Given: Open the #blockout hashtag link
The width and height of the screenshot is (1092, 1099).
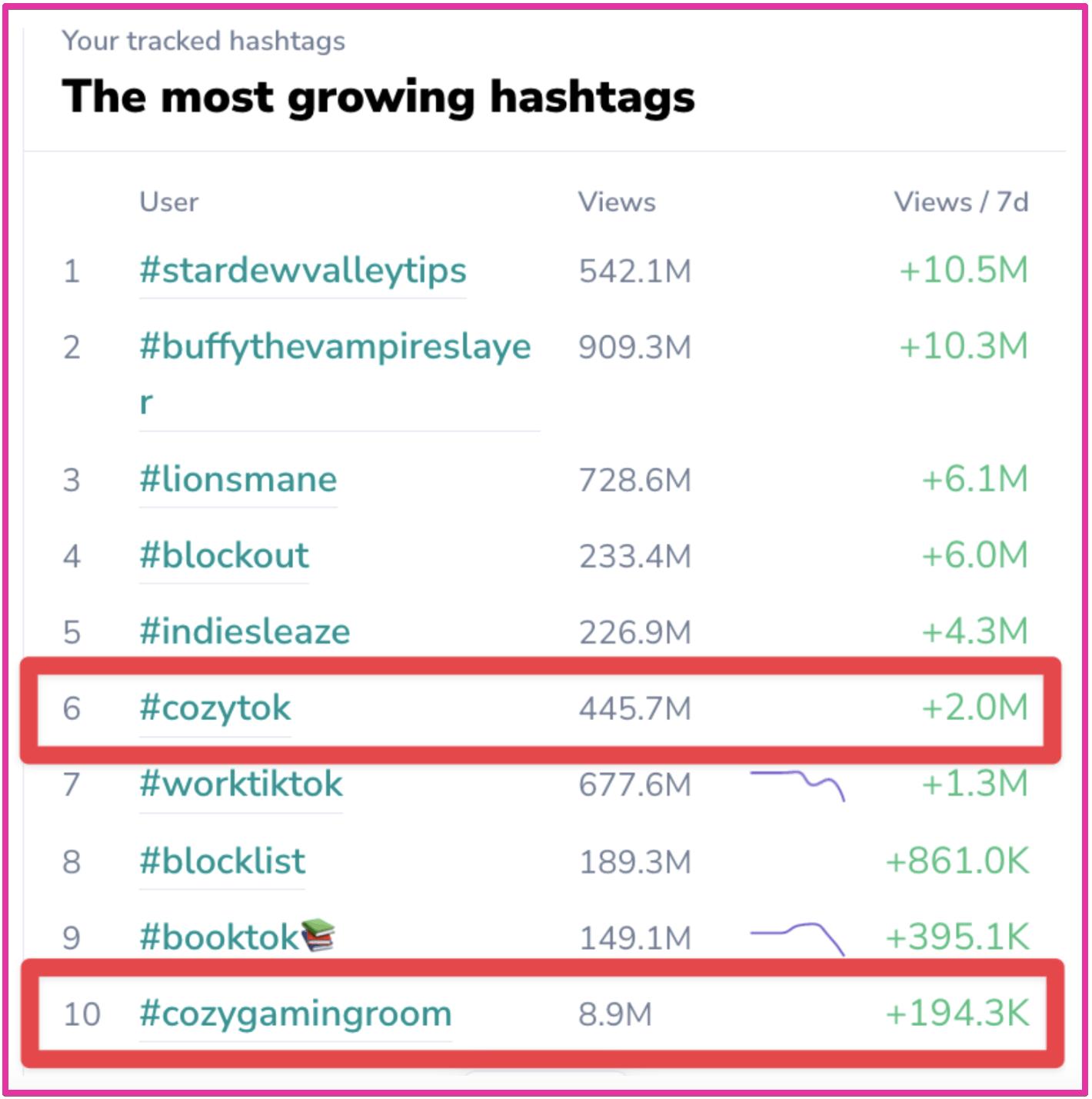Looking at the screenshot, I should [x=224, y=556].
